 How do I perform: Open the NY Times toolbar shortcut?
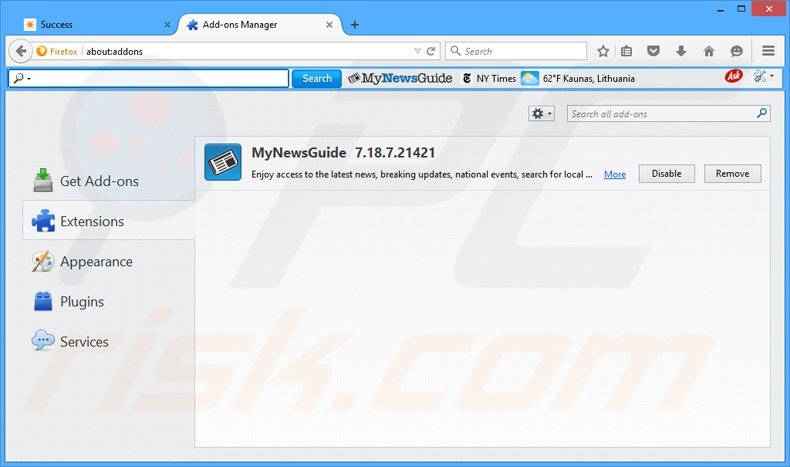click(489, 79)
